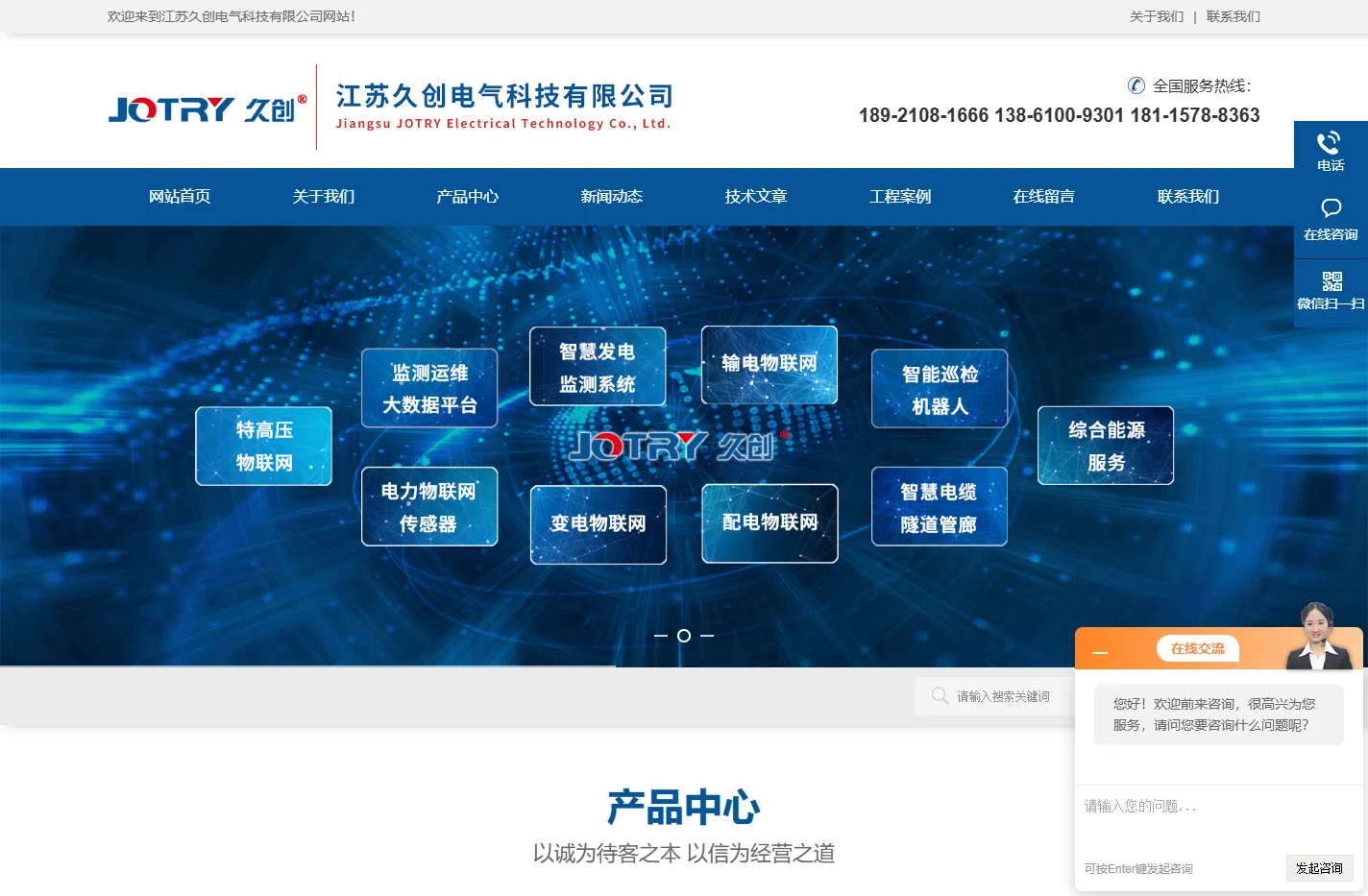Show WeChat QR code scan icon
1368x896 pixels.
pos(1331,281)
